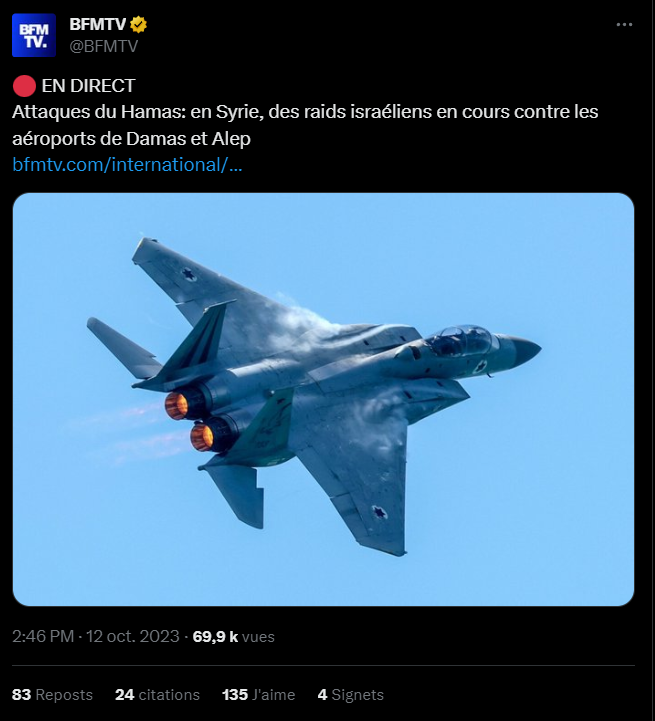
Task: Click the 'aéroports de Damas et Alep' text line
Action: coord(131,138)
